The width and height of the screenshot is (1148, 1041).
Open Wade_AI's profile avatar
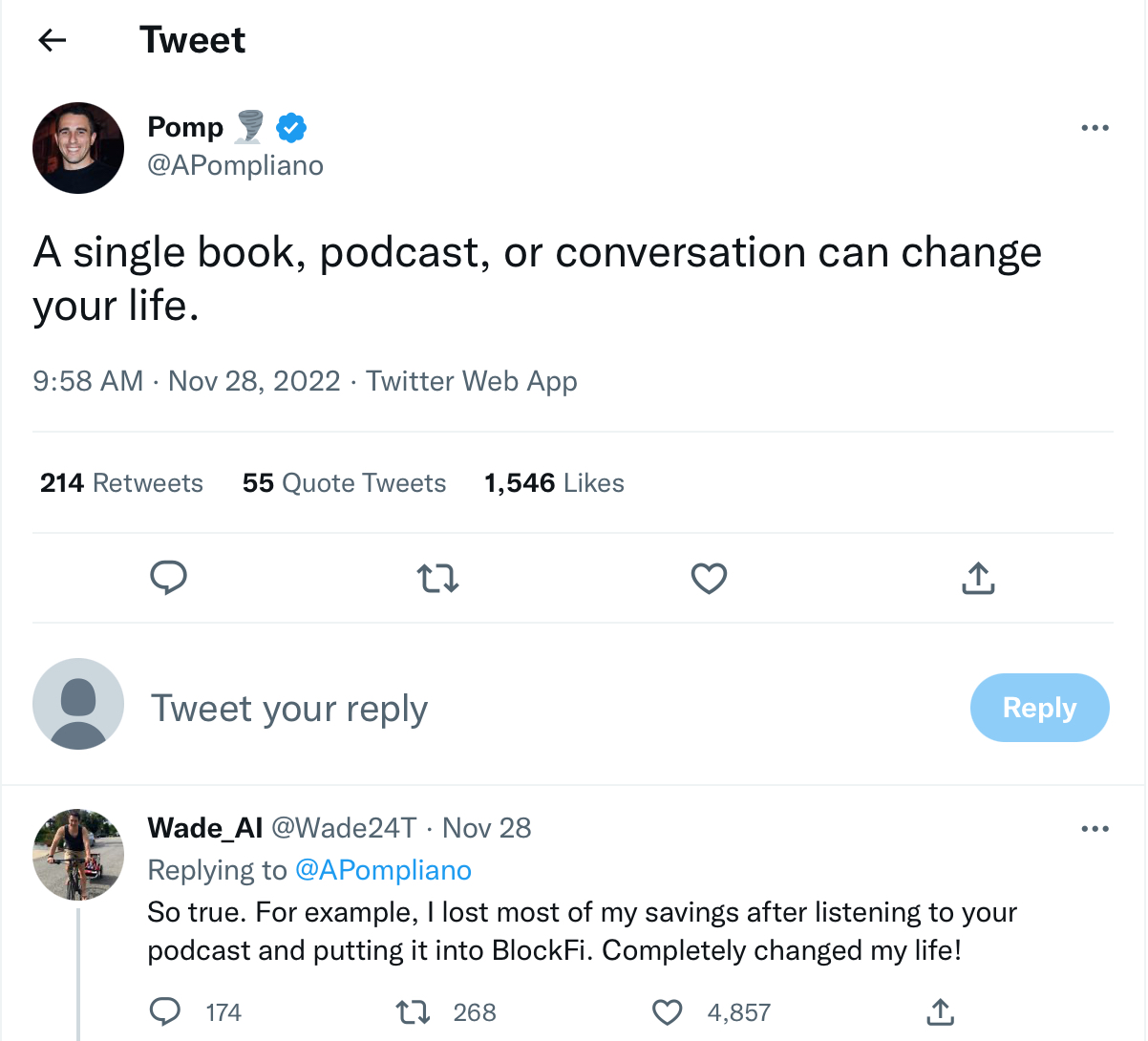tap(78, 855)
